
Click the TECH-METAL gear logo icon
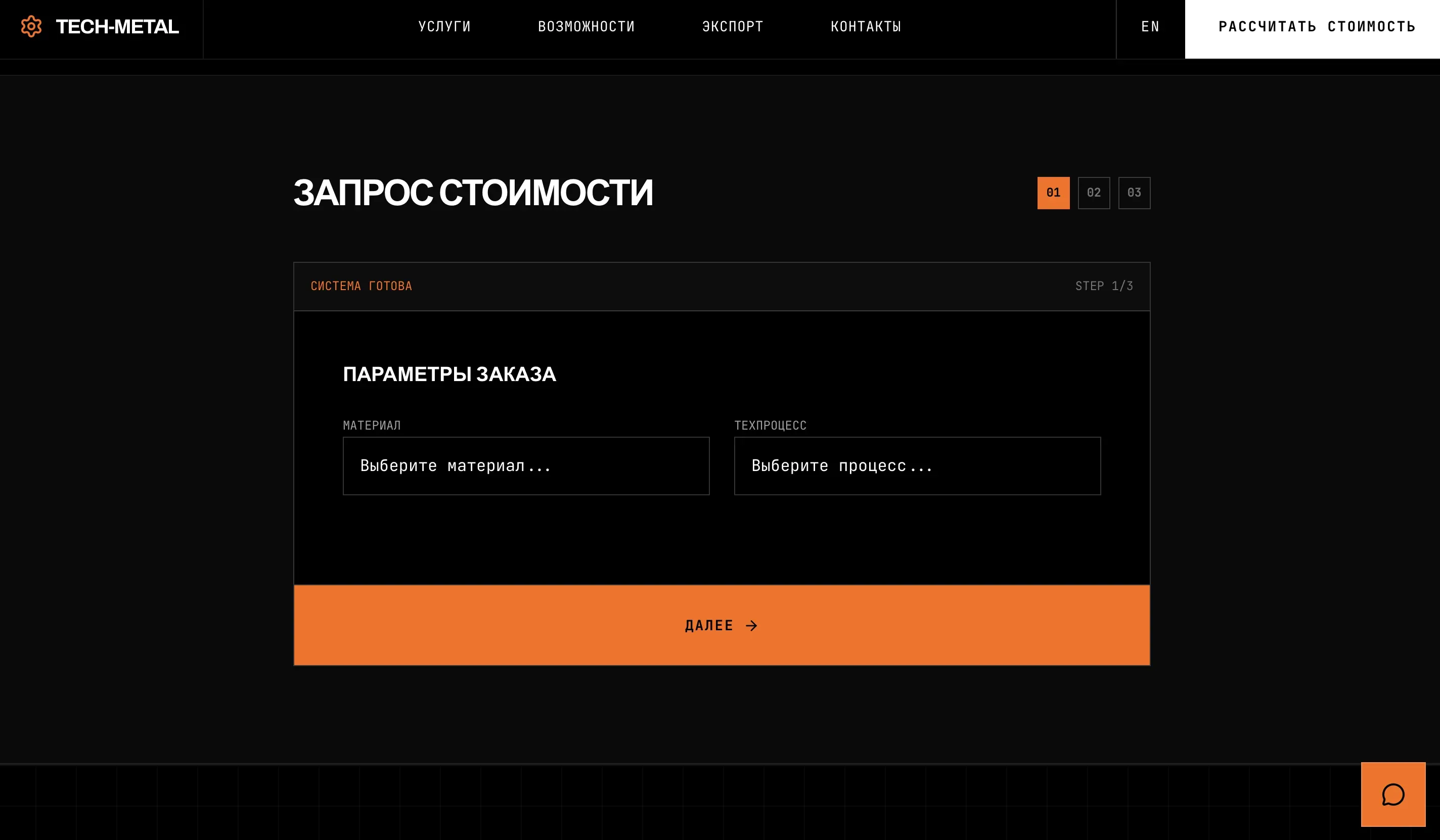(31, 26)
